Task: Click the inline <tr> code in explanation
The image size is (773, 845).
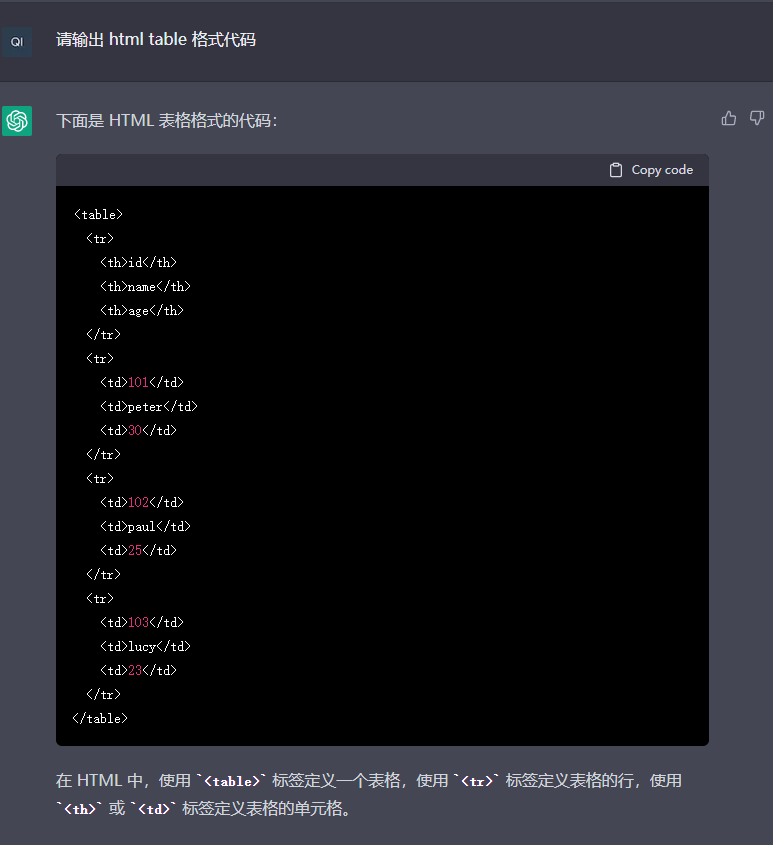Action: pyautogui.click(x=477, y=781)
